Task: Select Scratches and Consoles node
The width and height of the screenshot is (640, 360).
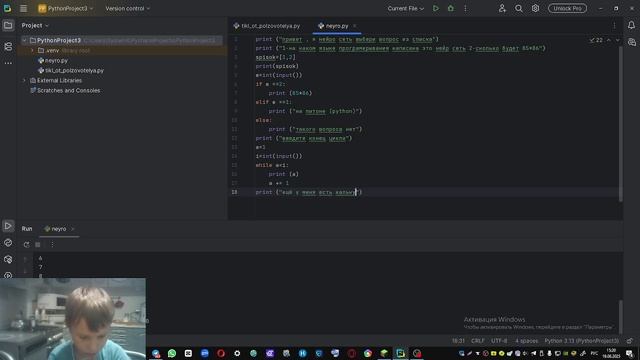Action: coord(65,91)
